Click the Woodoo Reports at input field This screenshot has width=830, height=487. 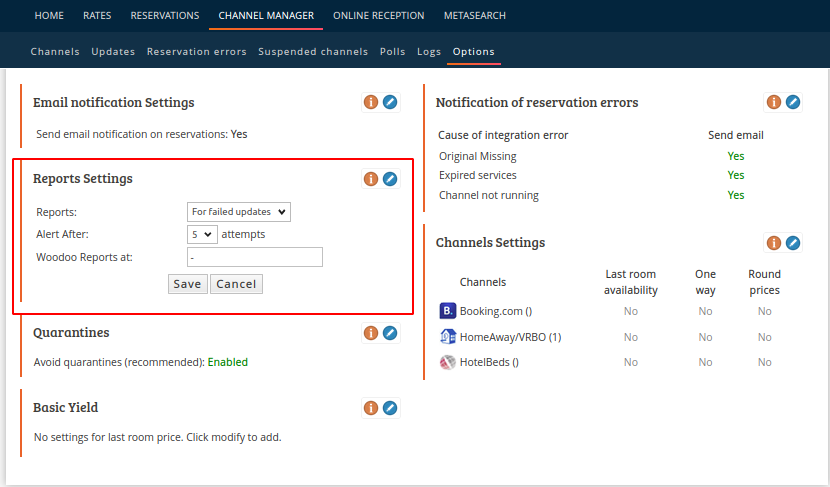(x=255, y=258)
